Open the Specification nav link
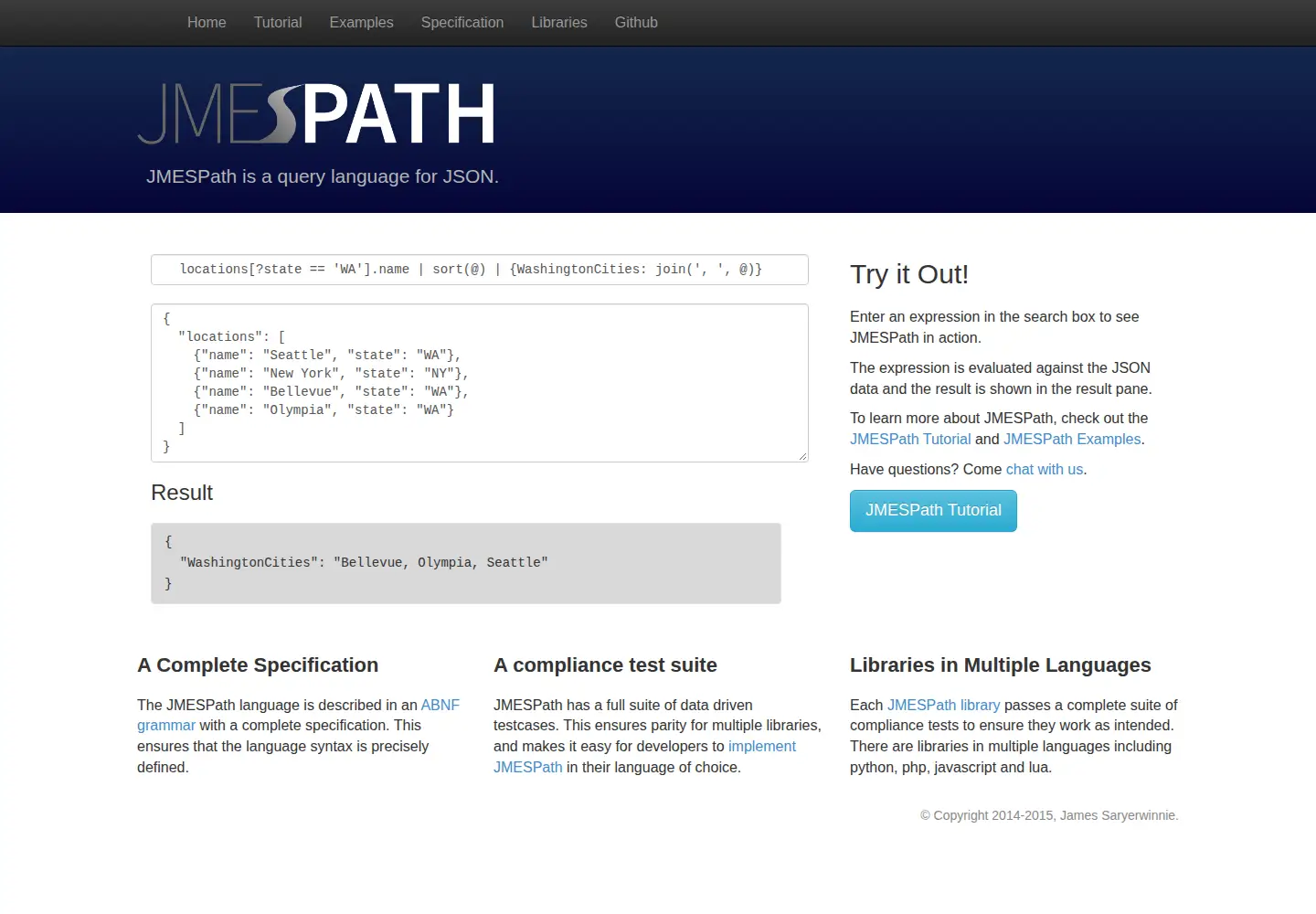Viewport: 1316px width, 914px height. click(462, 23)
